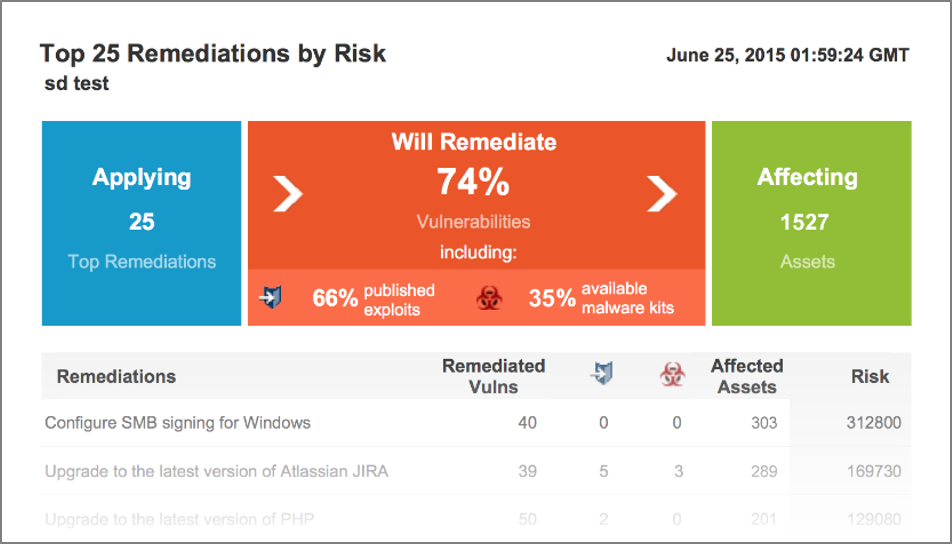The image size is (952, 544).
Task: Select the green Affecting 1527 Assets tile
Action: coord(811,223)
